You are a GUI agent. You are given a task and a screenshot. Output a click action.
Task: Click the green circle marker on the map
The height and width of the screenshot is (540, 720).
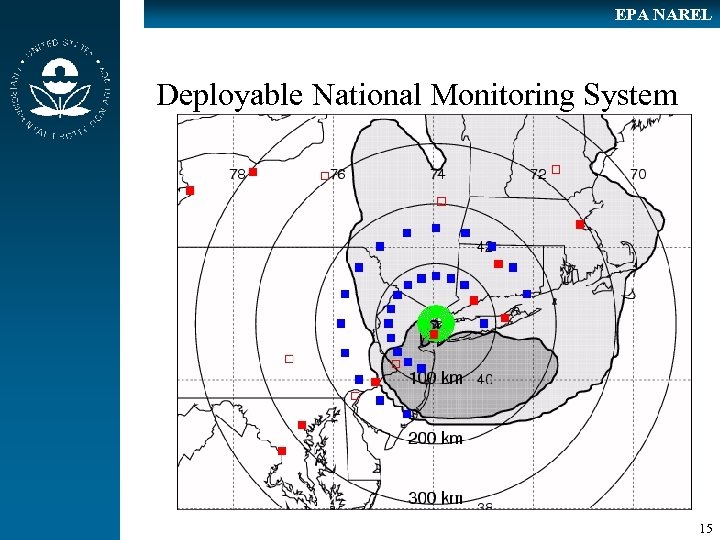[435, 323]
